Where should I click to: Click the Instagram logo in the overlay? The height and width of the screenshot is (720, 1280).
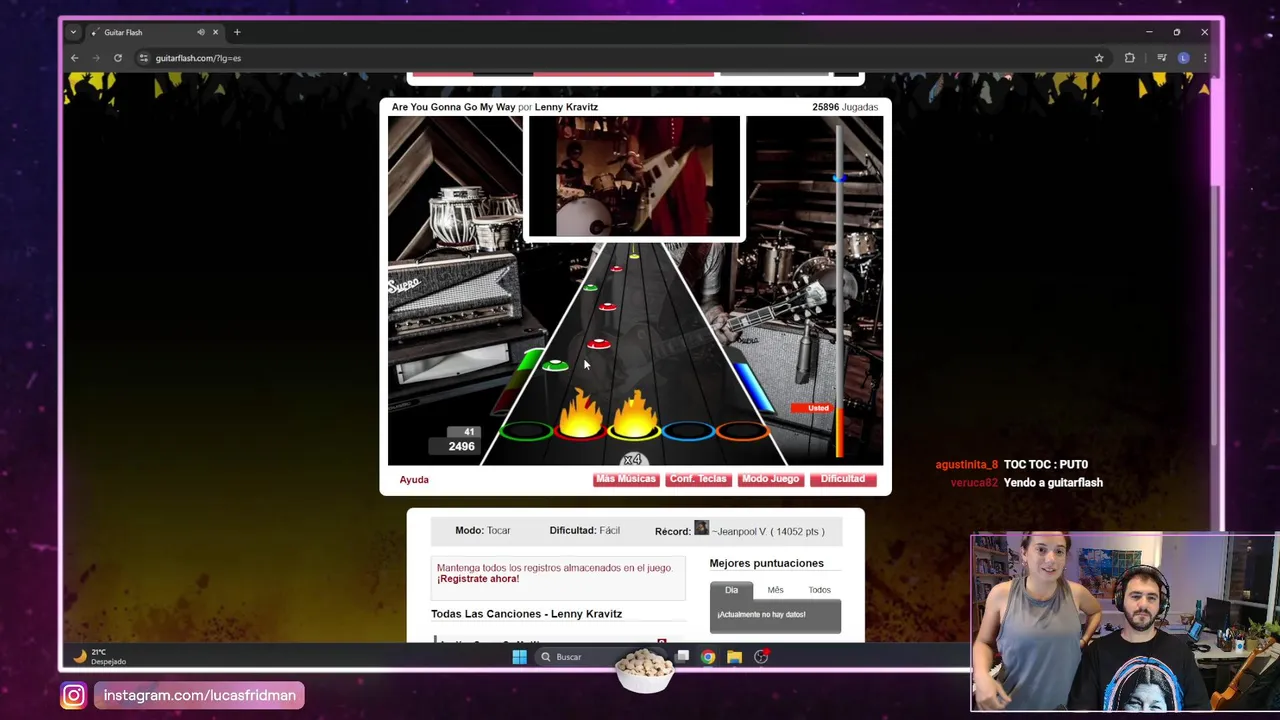coord(73,695)
